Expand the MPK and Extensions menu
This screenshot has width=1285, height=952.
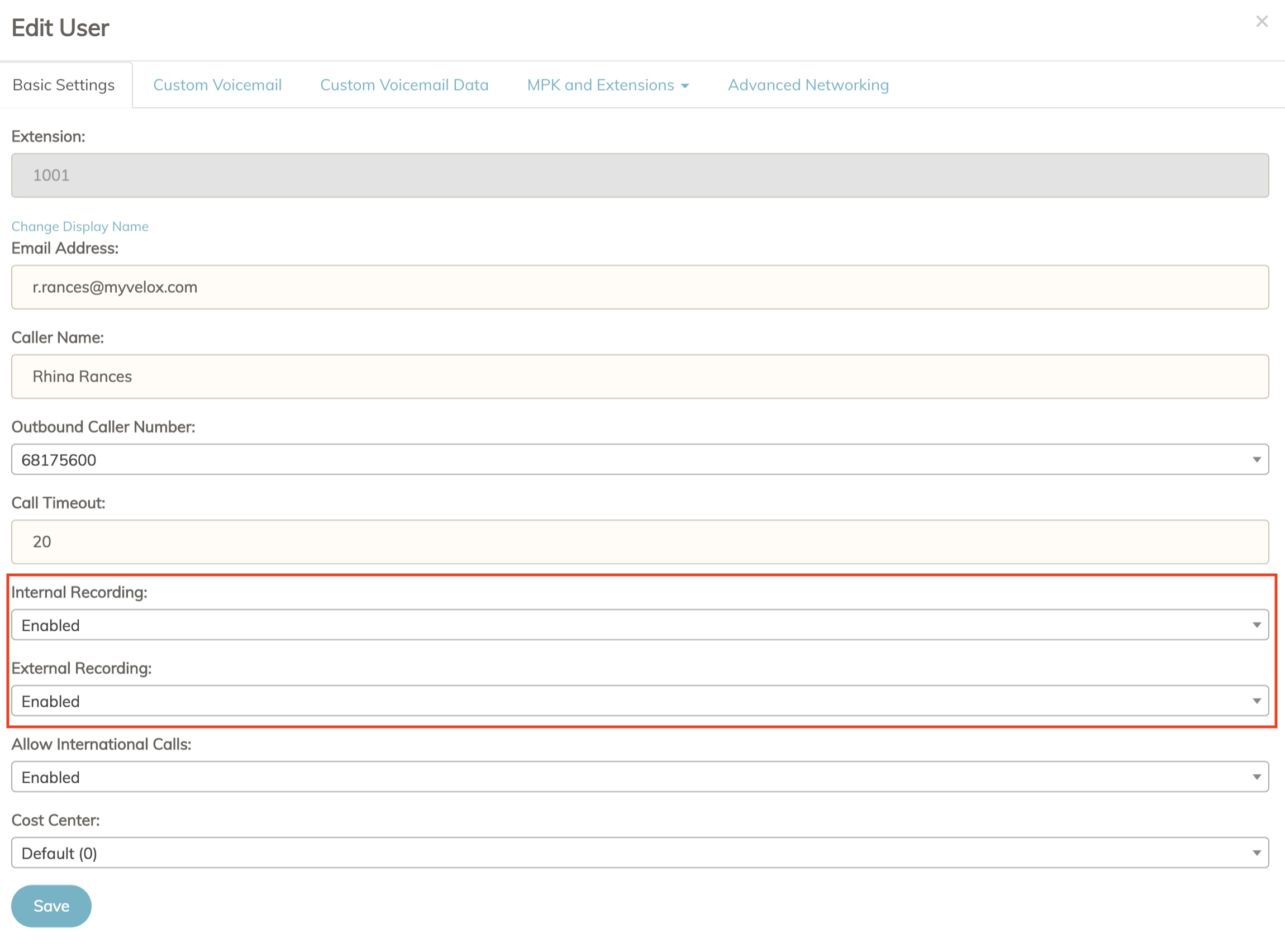(601, 85)
